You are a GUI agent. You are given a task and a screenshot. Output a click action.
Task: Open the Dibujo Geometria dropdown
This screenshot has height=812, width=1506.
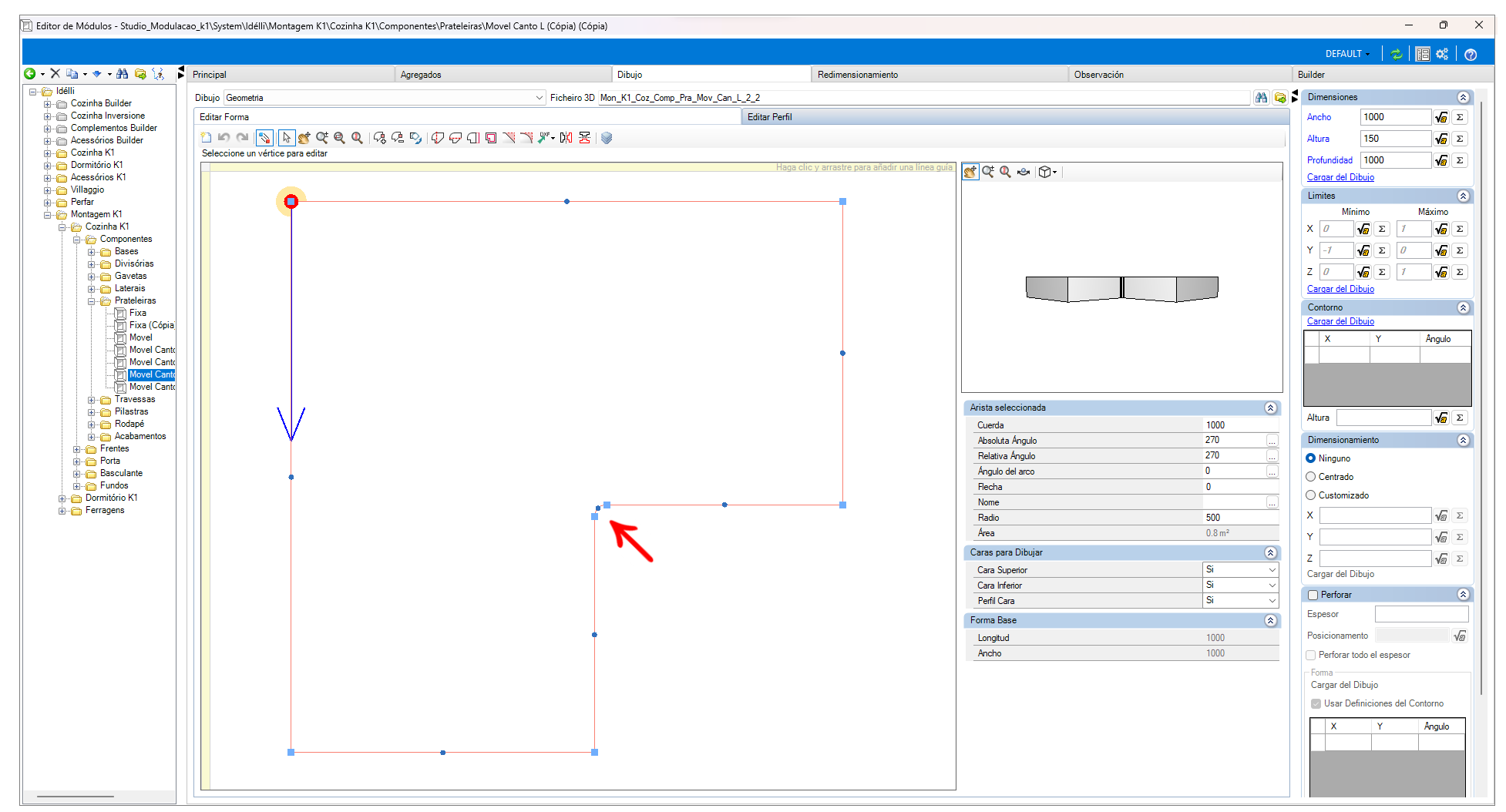click(x=539, y=98)
